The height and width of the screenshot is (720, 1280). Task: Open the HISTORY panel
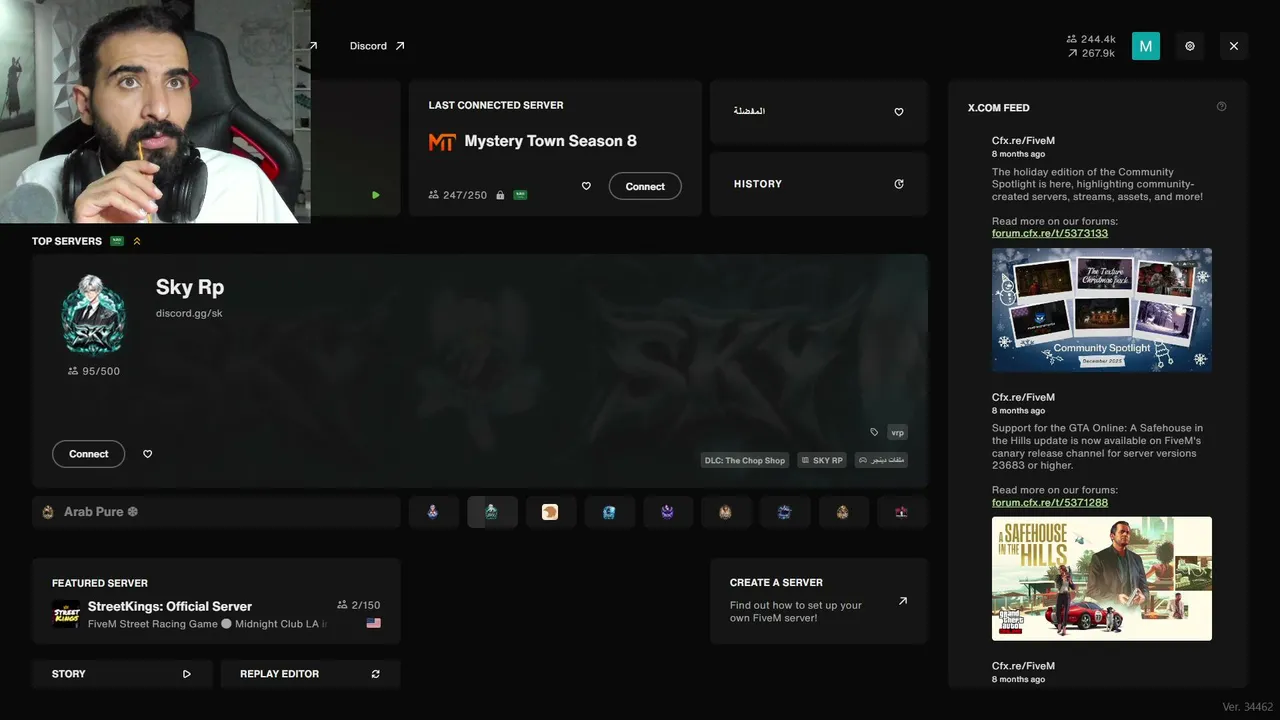819,184
